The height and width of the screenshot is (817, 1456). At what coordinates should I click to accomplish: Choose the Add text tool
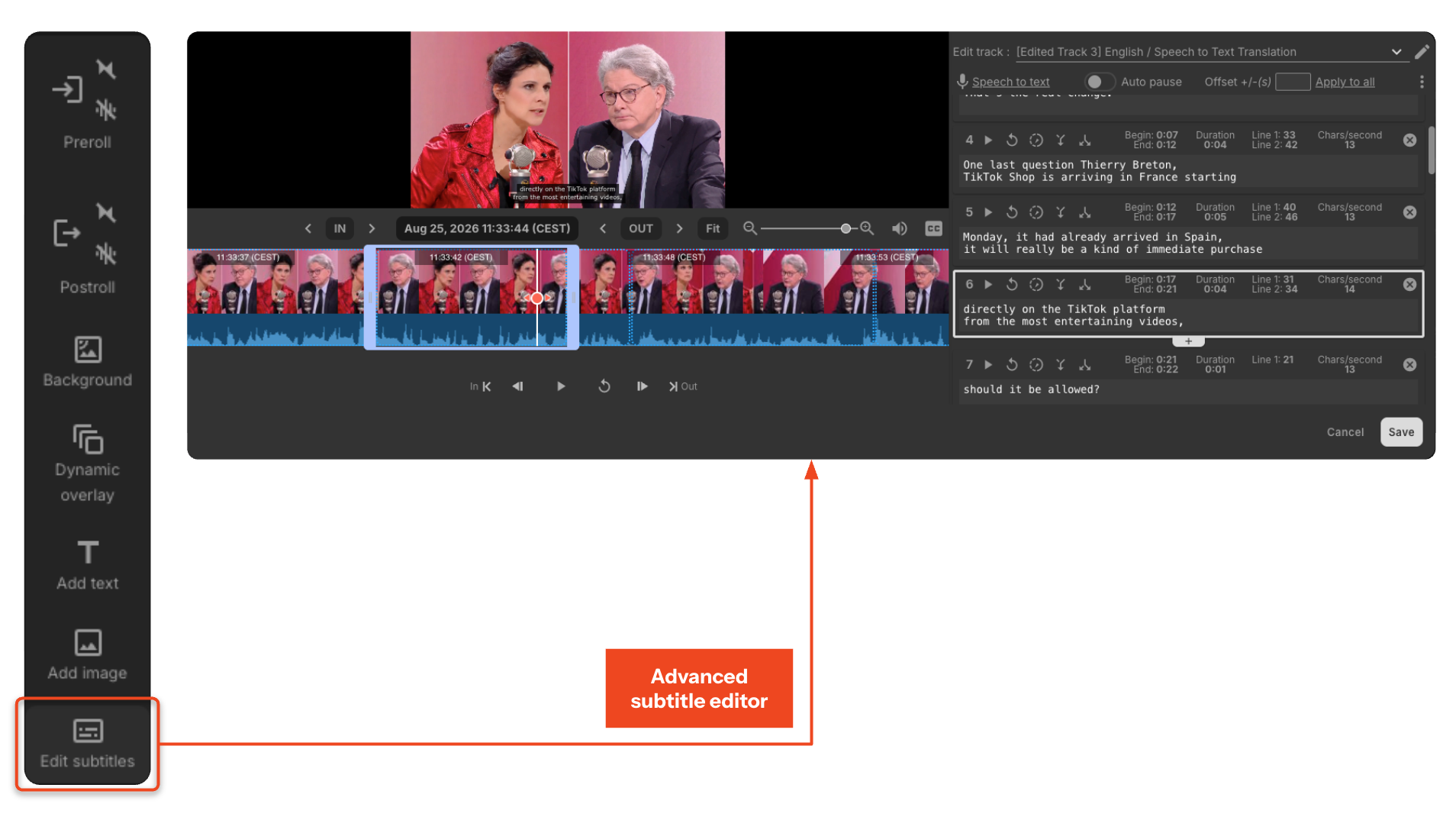click(x=88, y=565)
